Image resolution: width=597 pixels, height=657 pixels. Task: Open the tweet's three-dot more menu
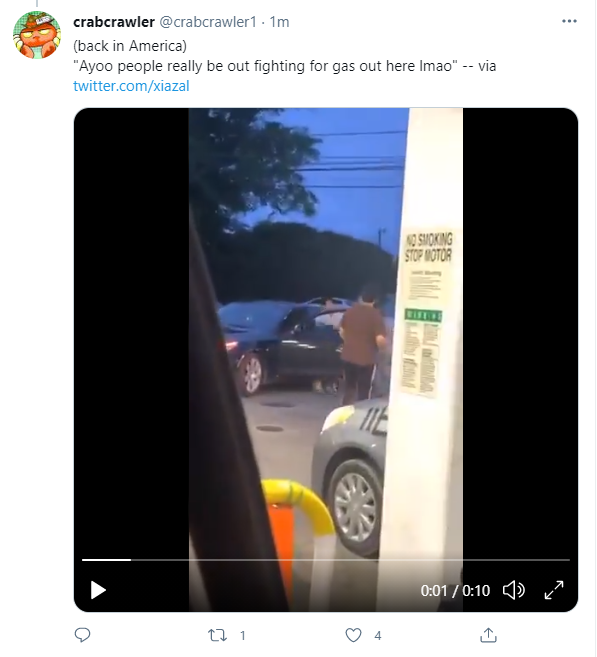pyautogui.click(x=569, y=21)
